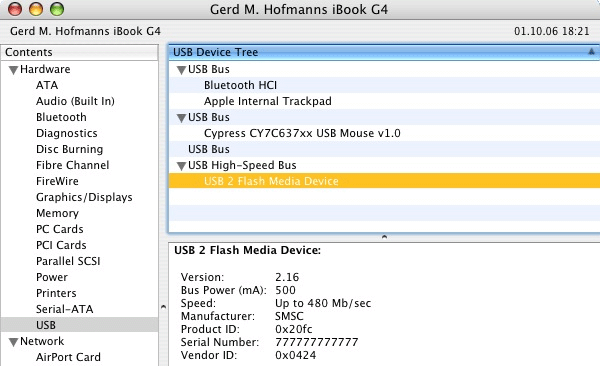Select Bluetooth HCI device row
This screenshot has height=366, width=600.
pyautogui.click(x=384, y=85)
